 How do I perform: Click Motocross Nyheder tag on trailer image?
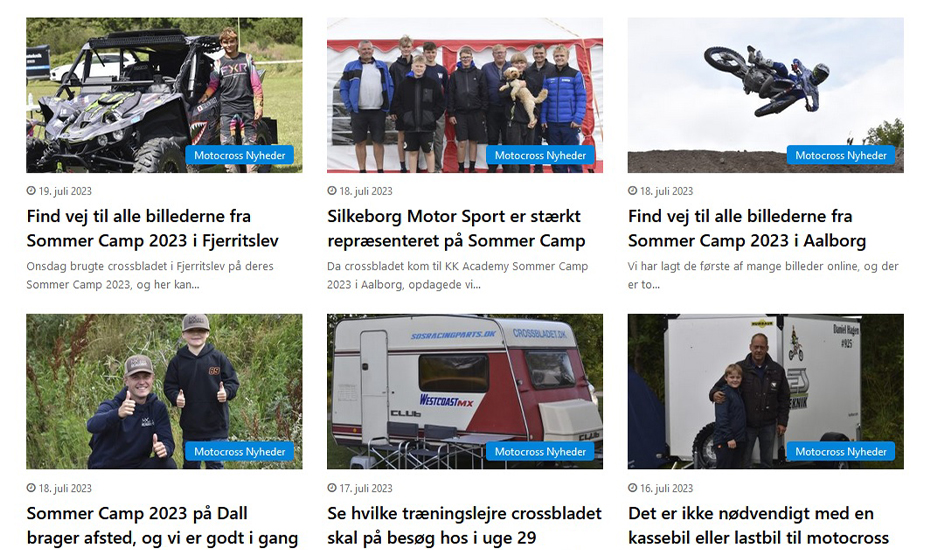pyautogui.click(x=841, y=452)
